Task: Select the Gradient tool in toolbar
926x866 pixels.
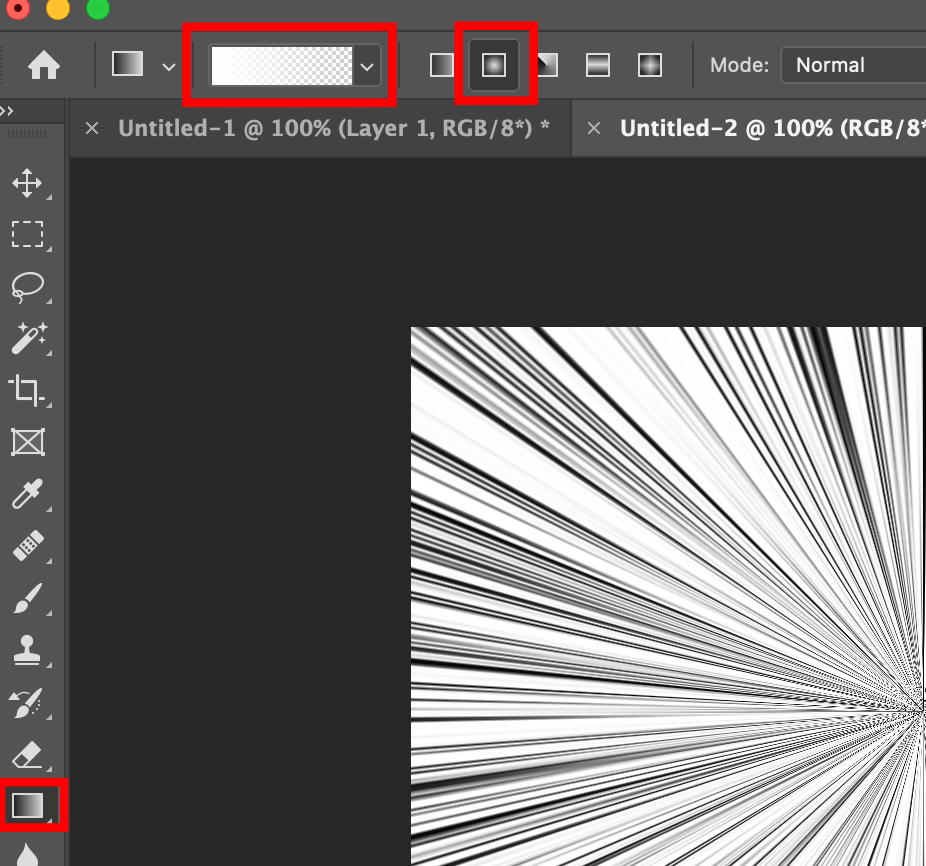Action: click(28, 805)
